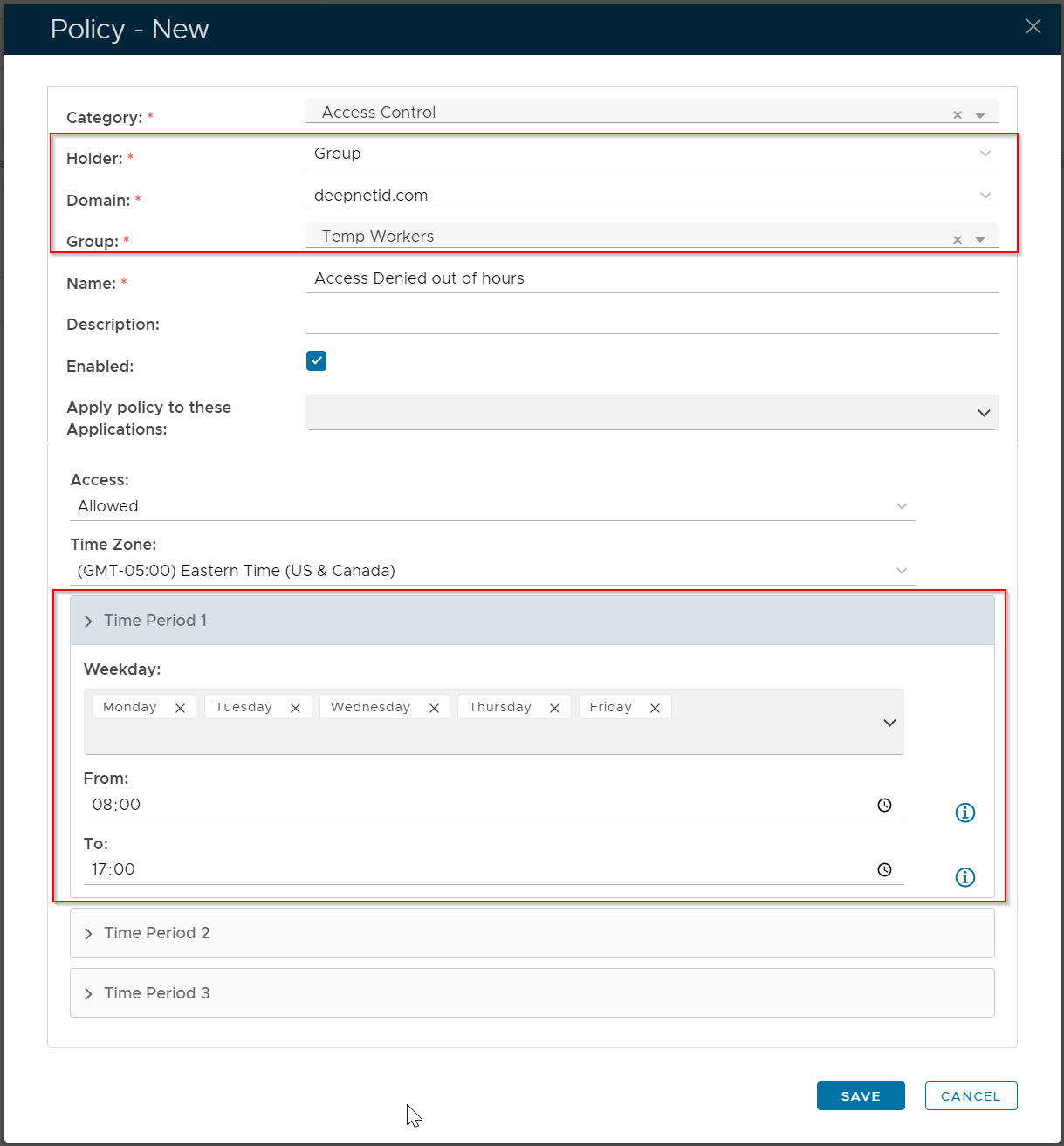Remove the Thursday weekday tag
Screen dimensions: 1064x1146
(x=554, y=708)
